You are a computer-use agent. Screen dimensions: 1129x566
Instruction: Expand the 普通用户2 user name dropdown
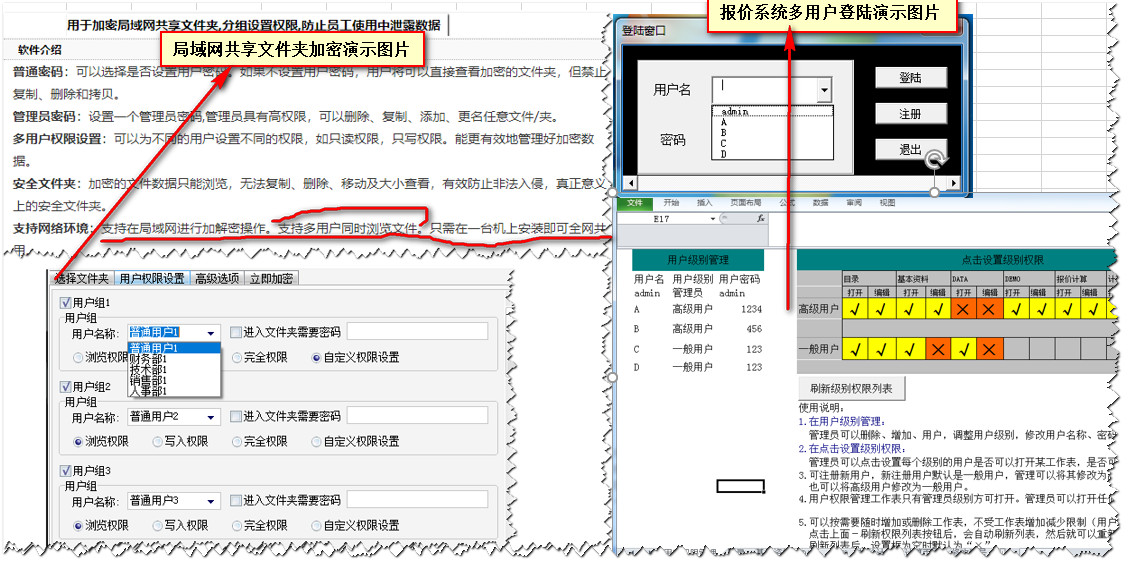pyautogui.click(x=211, y=416)
